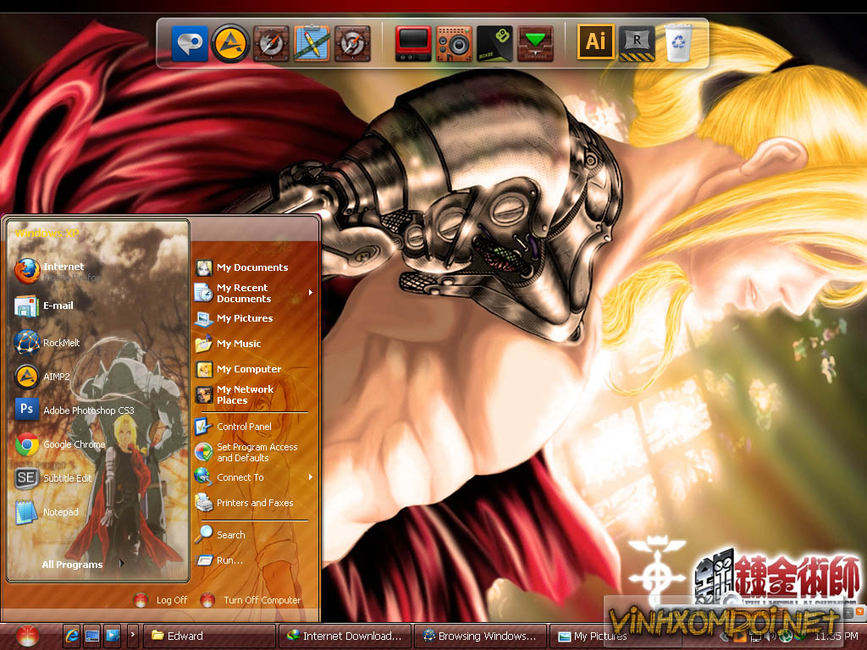
Task: Expand the Quick Launch overflow chevron
Action: pos(132,635)
